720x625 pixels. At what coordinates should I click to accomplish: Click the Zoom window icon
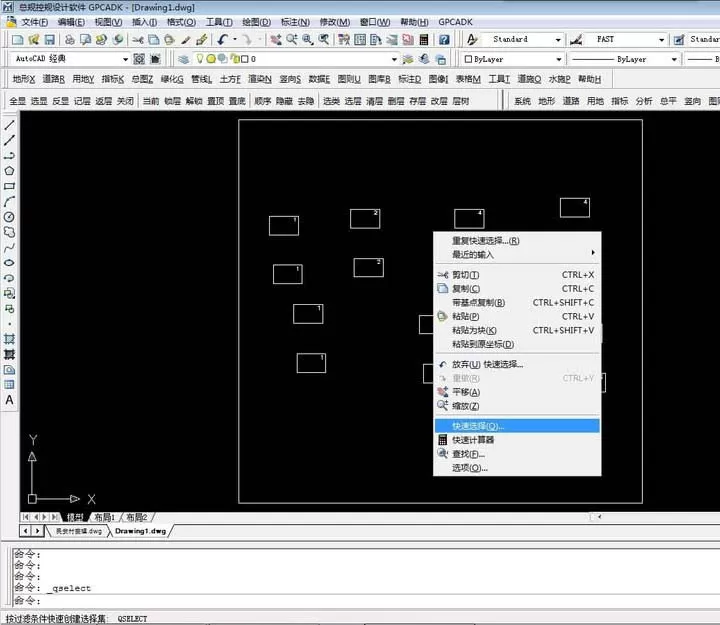click(307, 40)
